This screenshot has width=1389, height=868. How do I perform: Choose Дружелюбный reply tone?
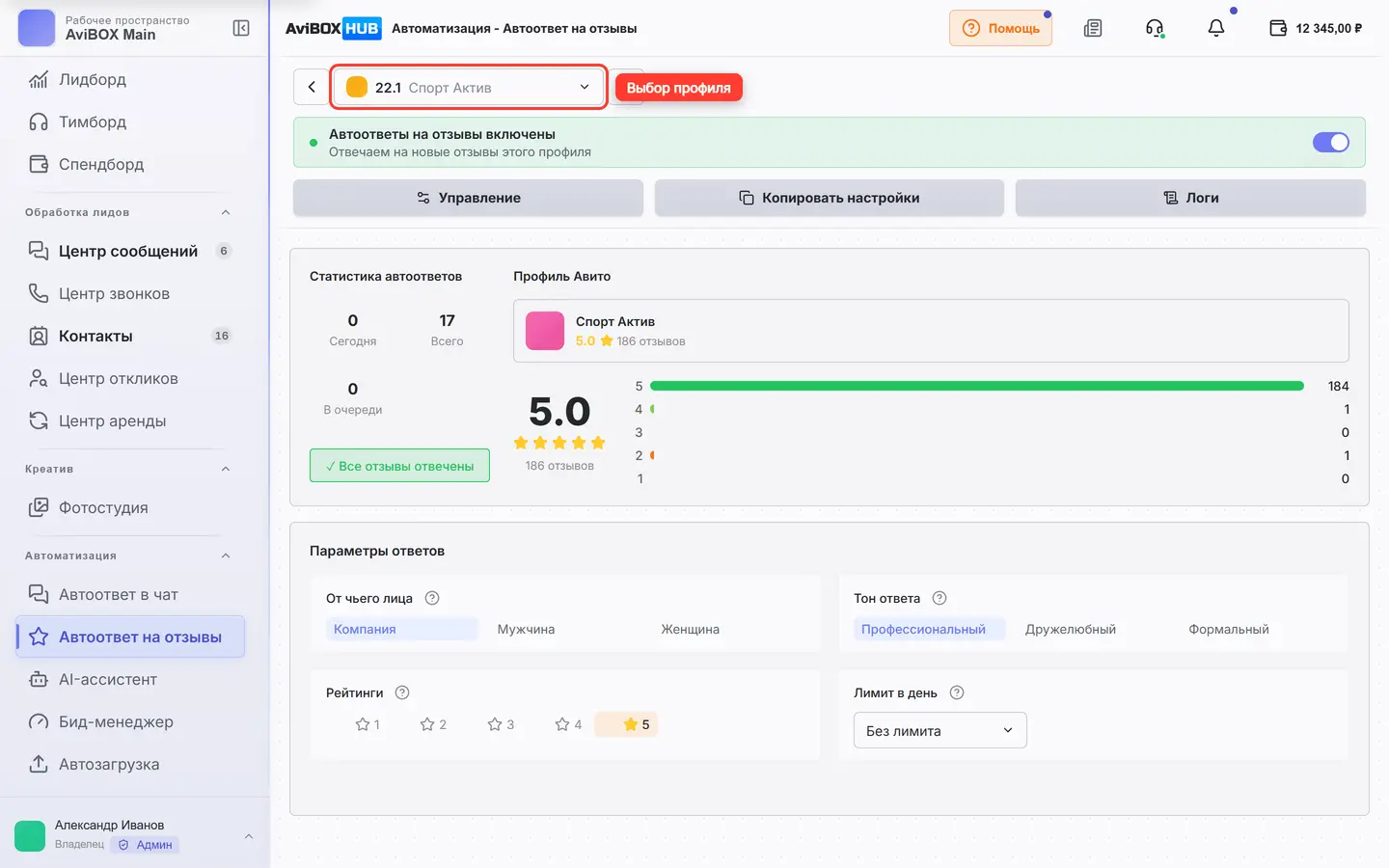click(x=1071, y=629)
